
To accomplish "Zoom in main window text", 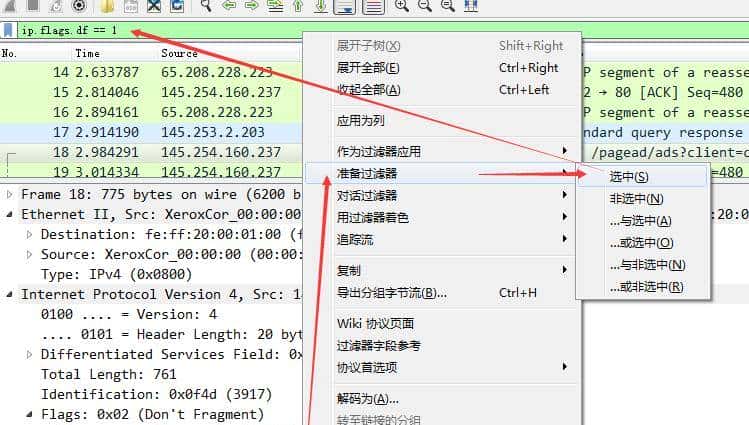I will (402, 5).
